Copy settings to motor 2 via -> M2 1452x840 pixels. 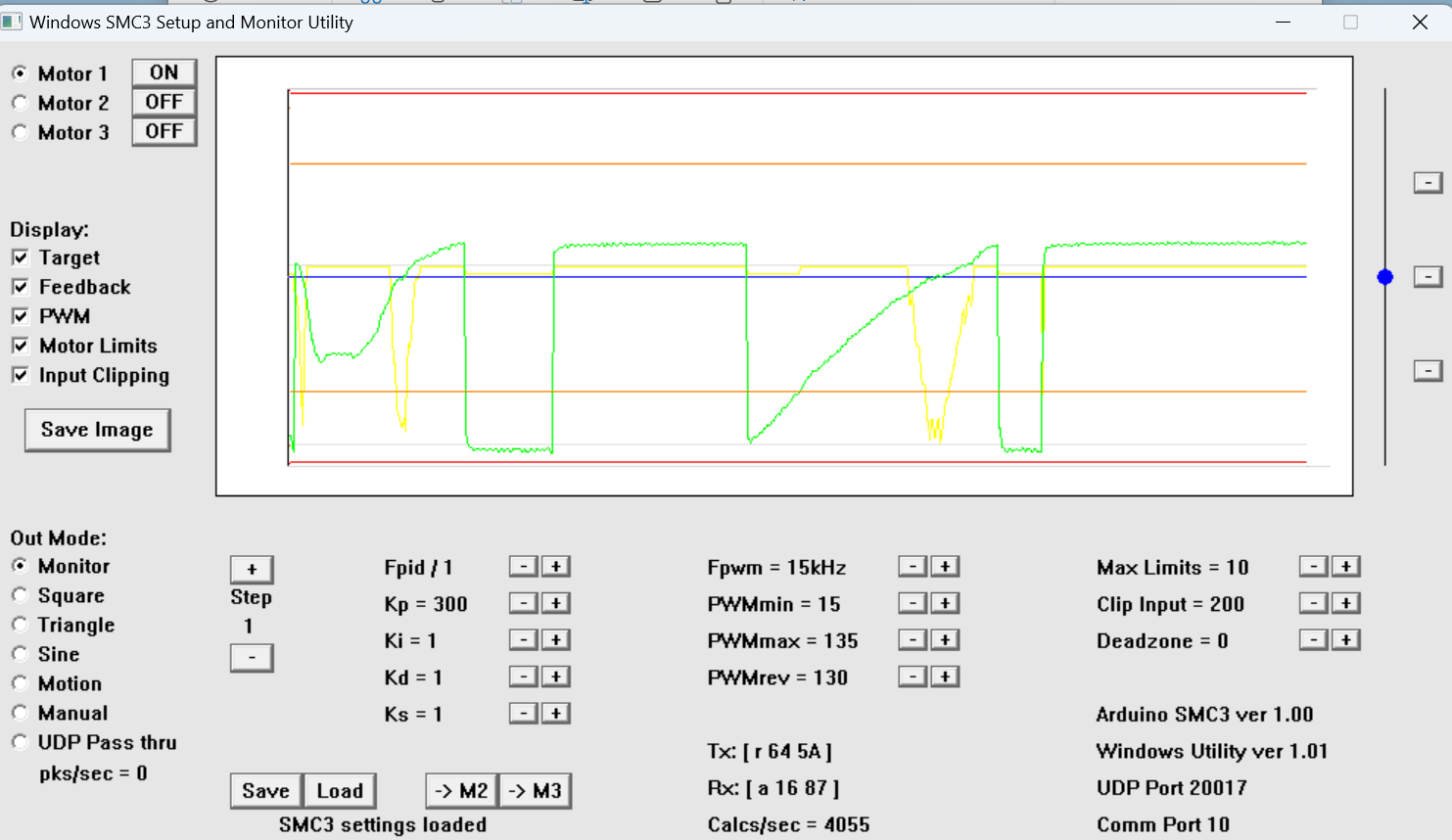click(x=461, y=791)
